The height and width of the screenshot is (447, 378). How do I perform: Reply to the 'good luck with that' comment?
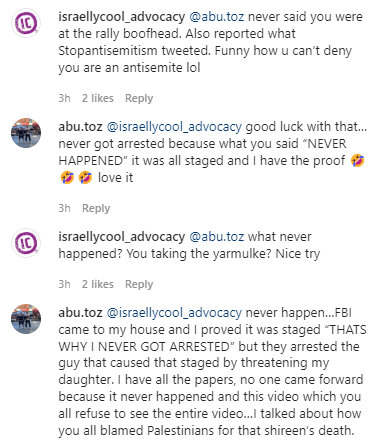96,208
